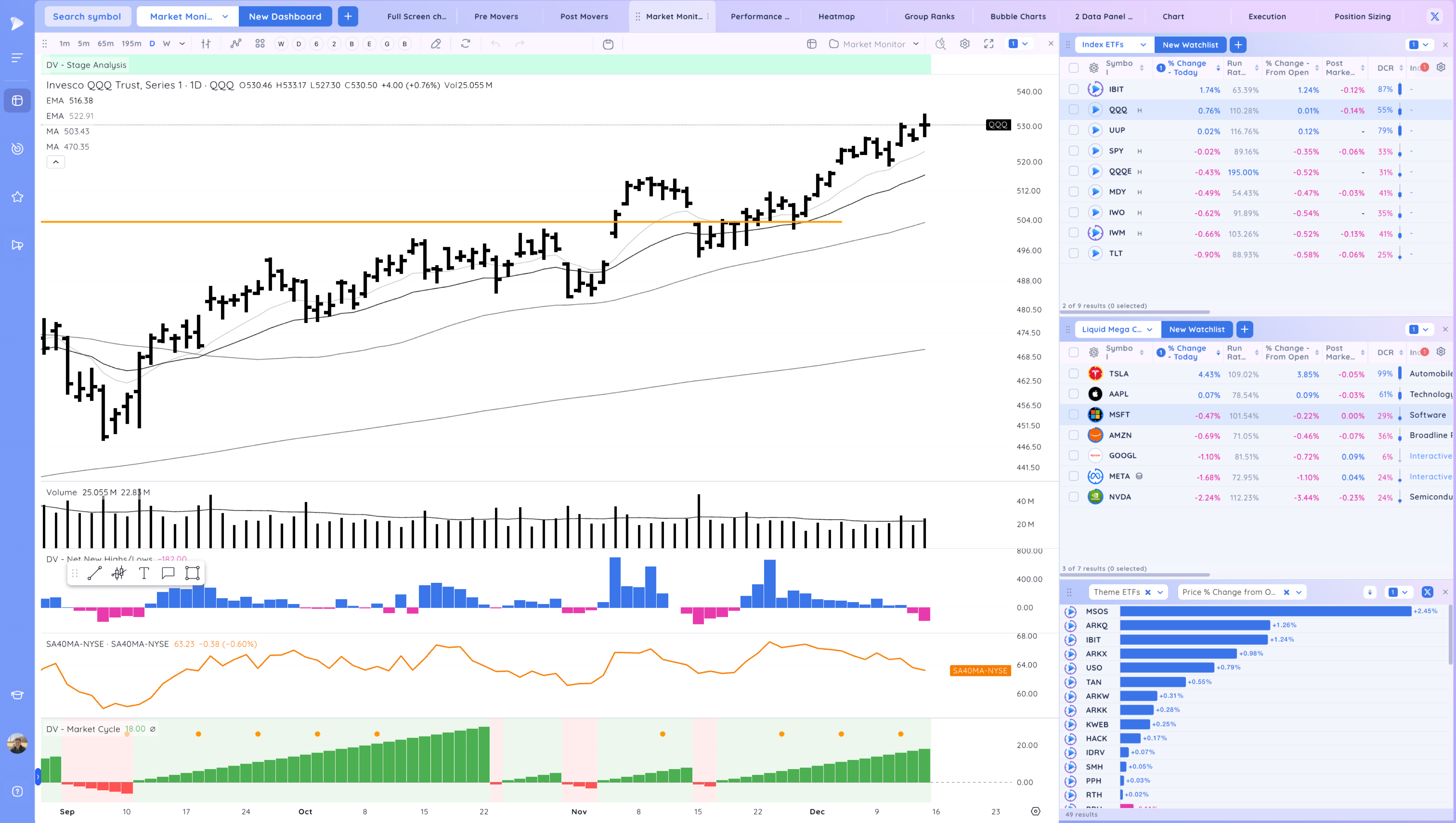
Task: Open the chart layout grid icon
Action: point(260,44)
